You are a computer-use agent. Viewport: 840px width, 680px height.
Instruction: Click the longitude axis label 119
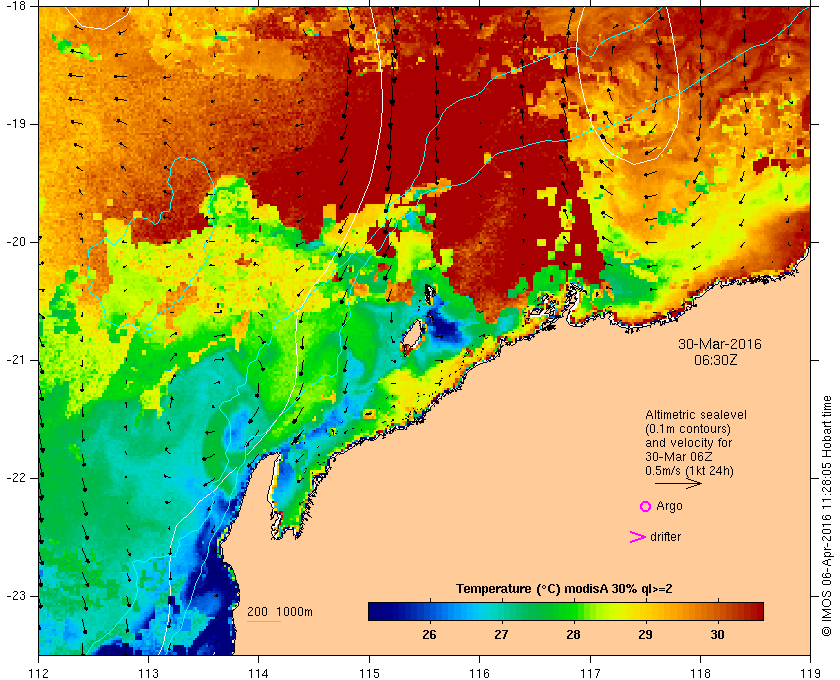810,673
